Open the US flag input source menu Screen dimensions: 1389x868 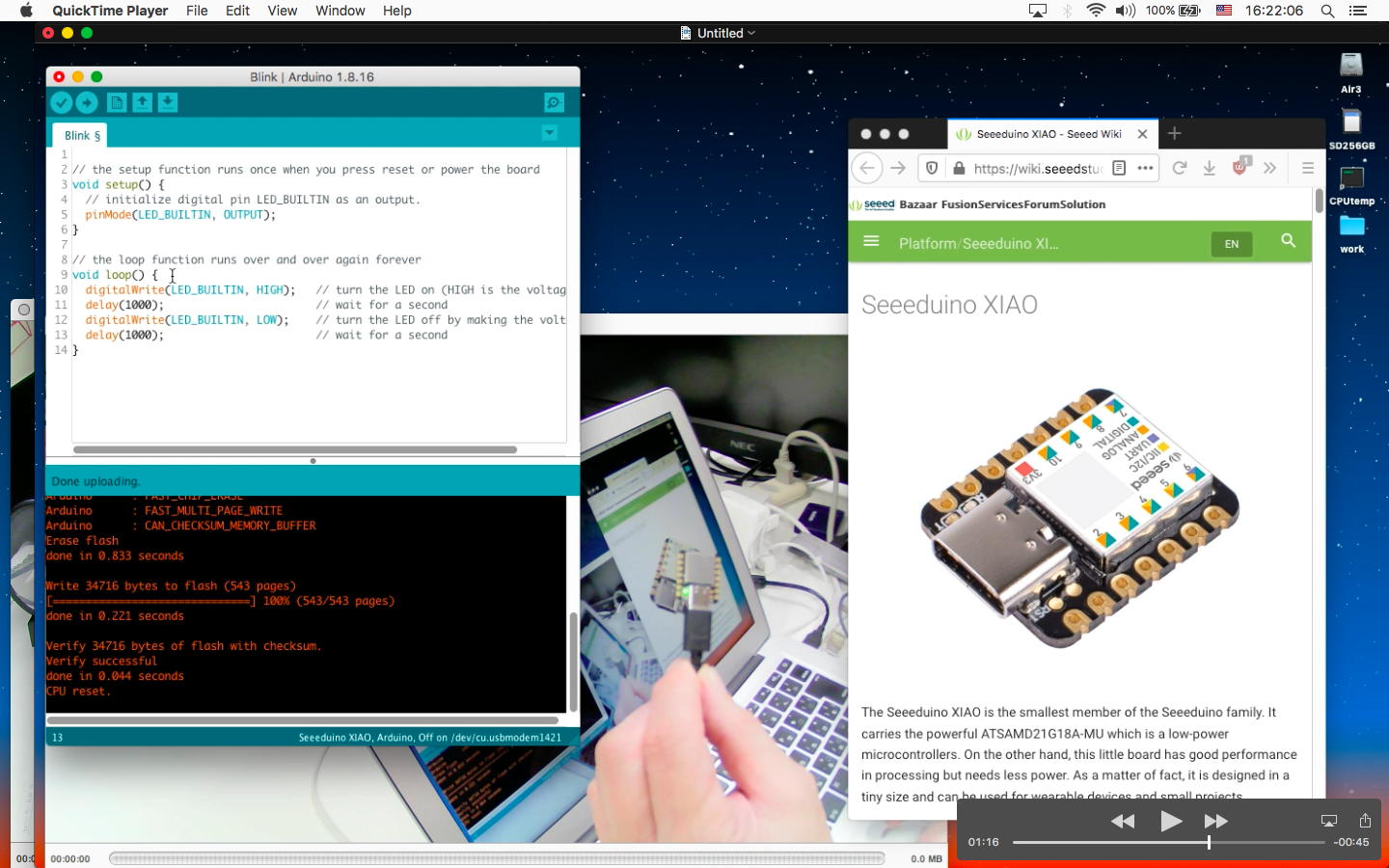tap(1223, 11)
